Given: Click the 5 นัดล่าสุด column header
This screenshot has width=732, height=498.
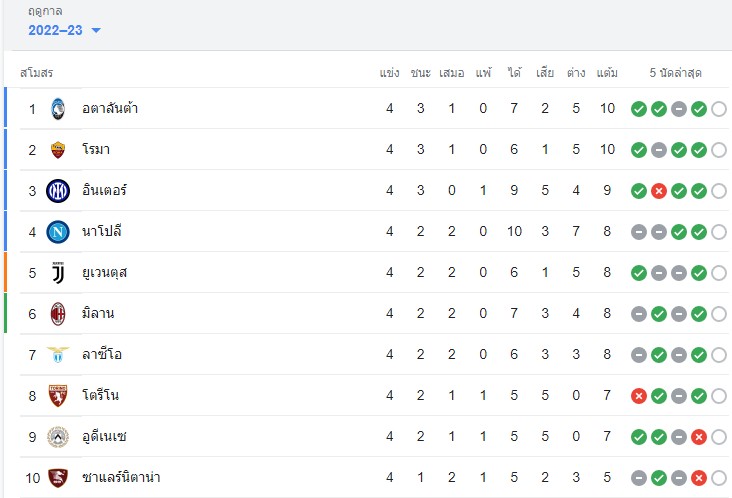Looking at the screenshot, I should 675,73.
